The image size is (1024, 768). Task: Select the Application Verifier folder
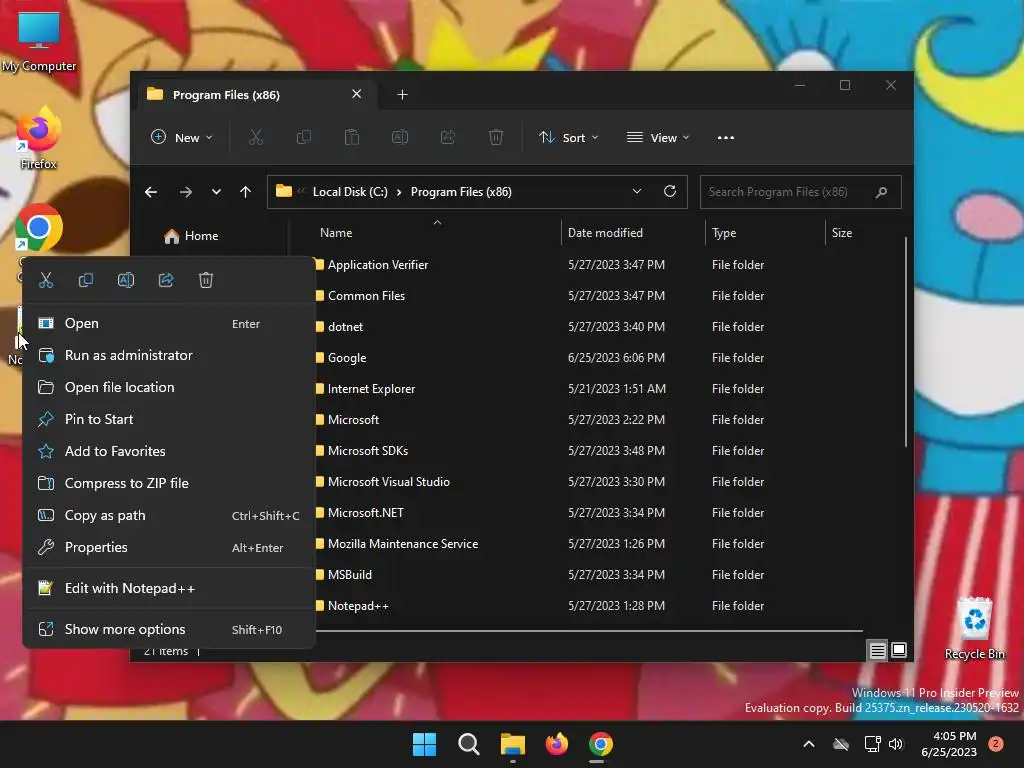click(378, 264)
